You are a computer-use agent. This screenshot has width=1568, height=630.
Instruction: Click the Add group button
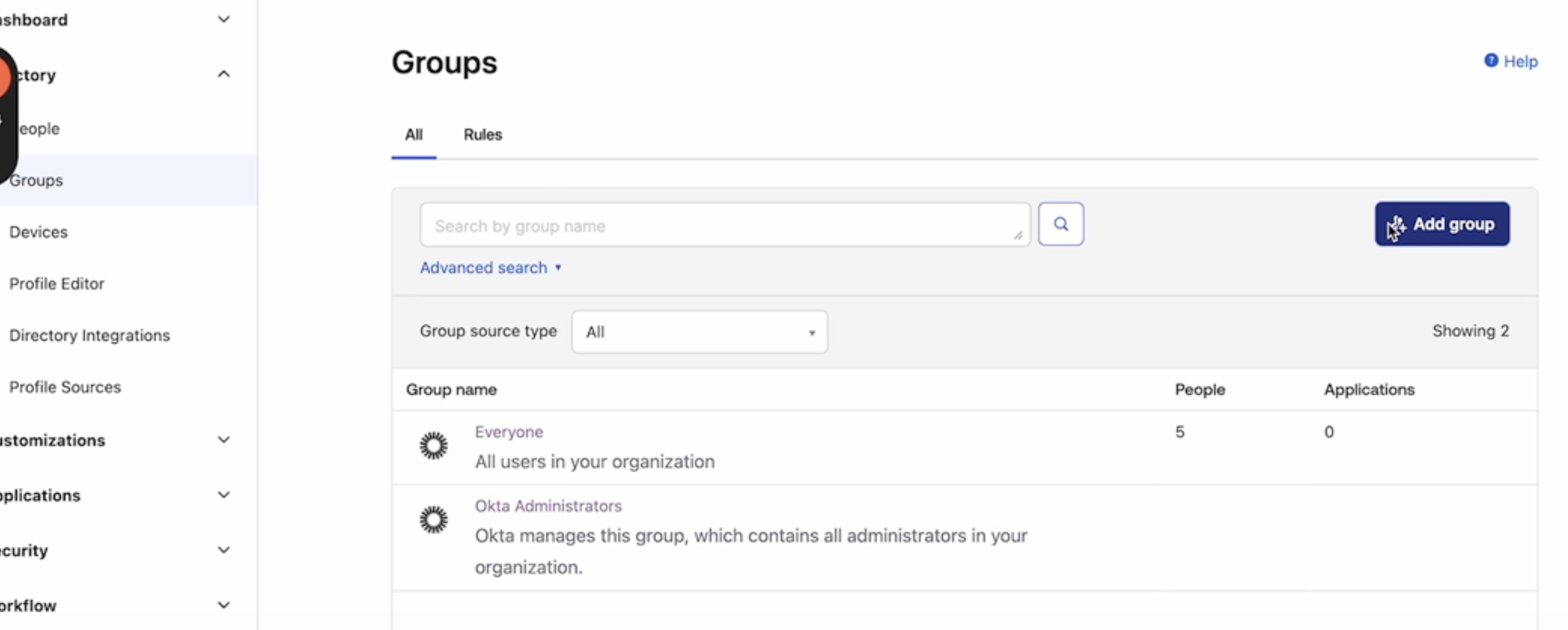tap(1442, 224)
